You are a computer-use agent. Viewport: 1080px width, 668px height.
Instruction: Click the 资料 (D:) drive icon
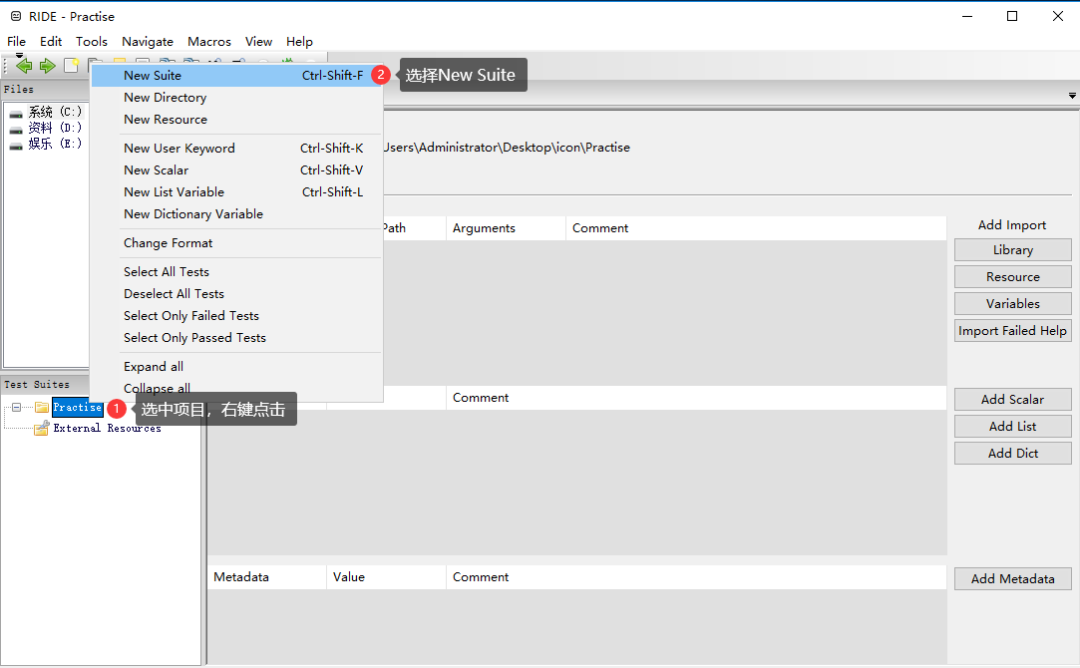[x=15, y=128]
